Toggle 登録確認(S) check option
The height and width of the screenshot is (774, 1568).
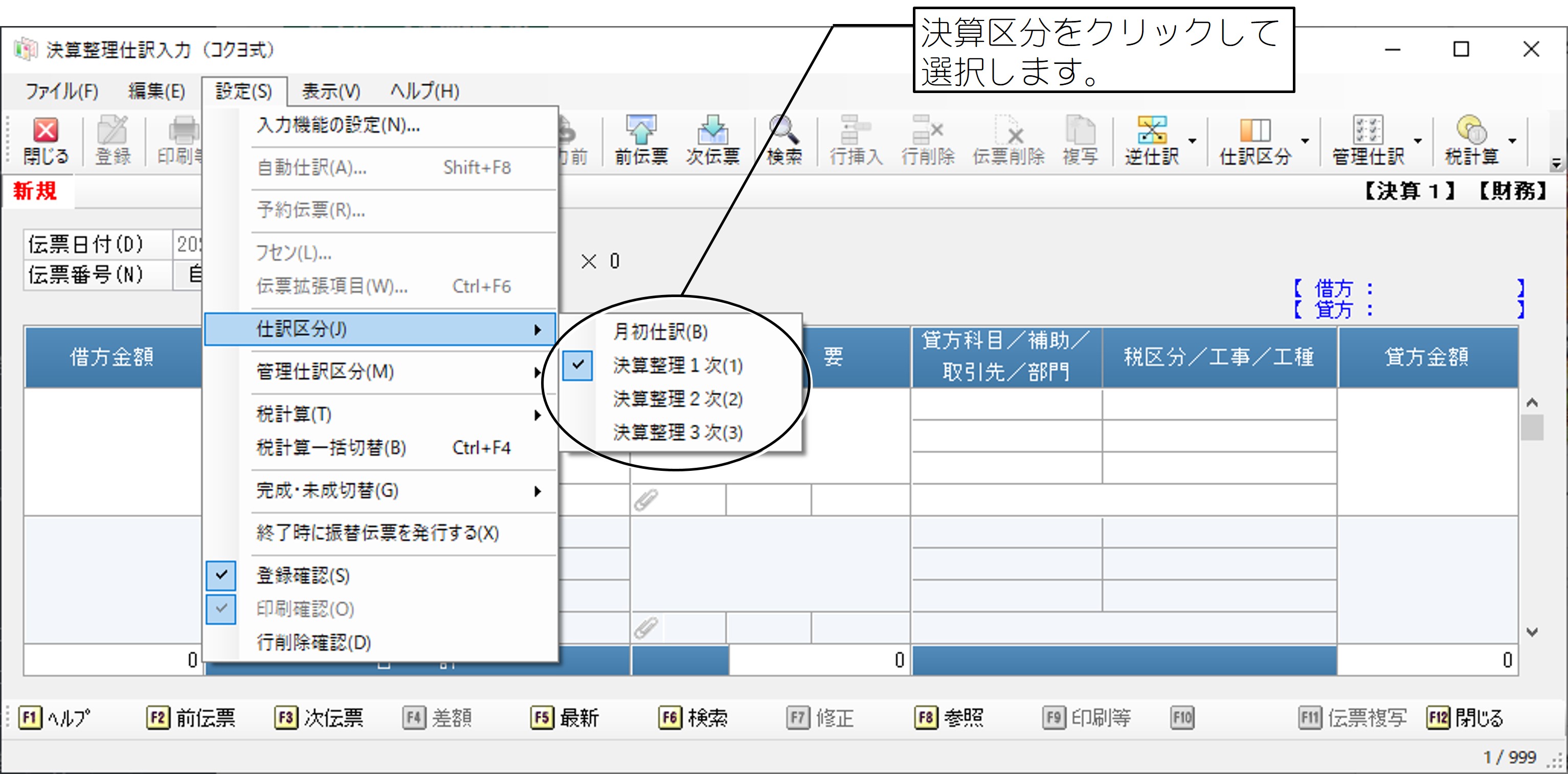point(380,576)
